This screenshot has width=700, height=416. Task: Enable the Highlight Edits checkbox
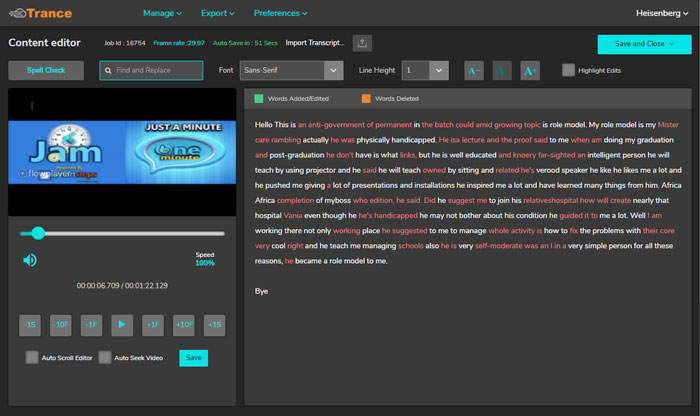click(568, 70)
